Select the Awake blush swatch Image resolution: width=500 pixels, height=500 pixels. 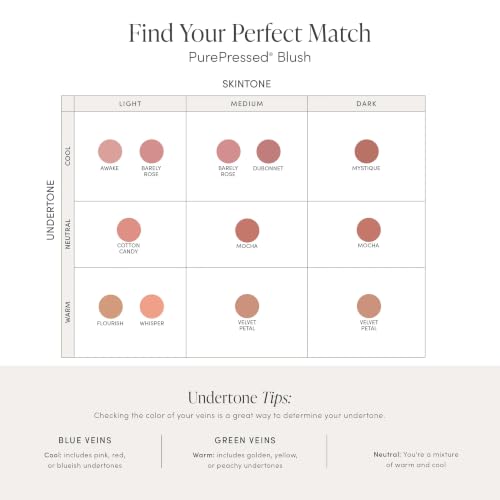[x=110, y=151]
